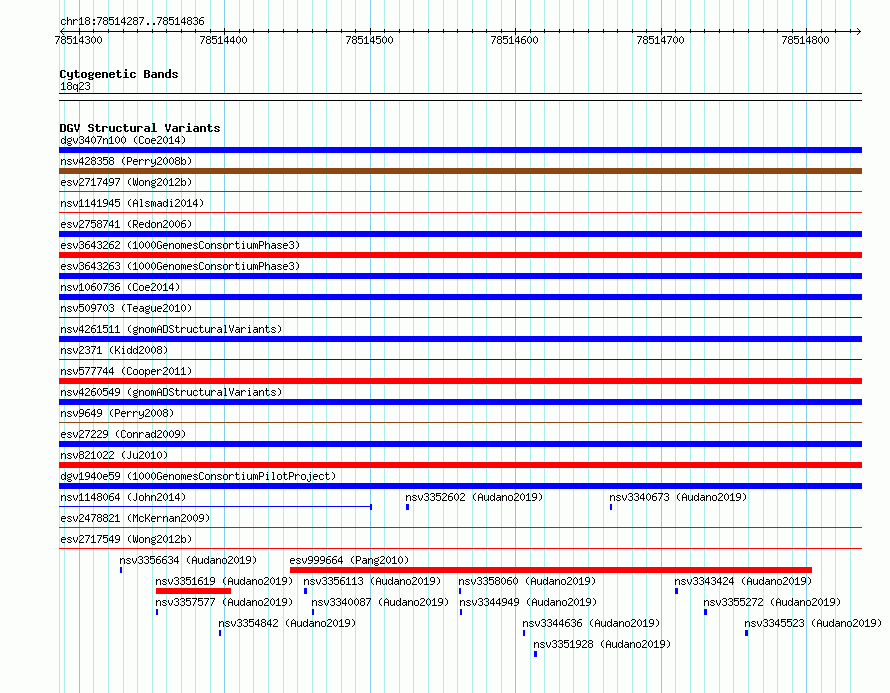The width and height of the screenshot is (890, 693).
Task: Click esv999664 (Pang2010) label
Action: [349, 560]
